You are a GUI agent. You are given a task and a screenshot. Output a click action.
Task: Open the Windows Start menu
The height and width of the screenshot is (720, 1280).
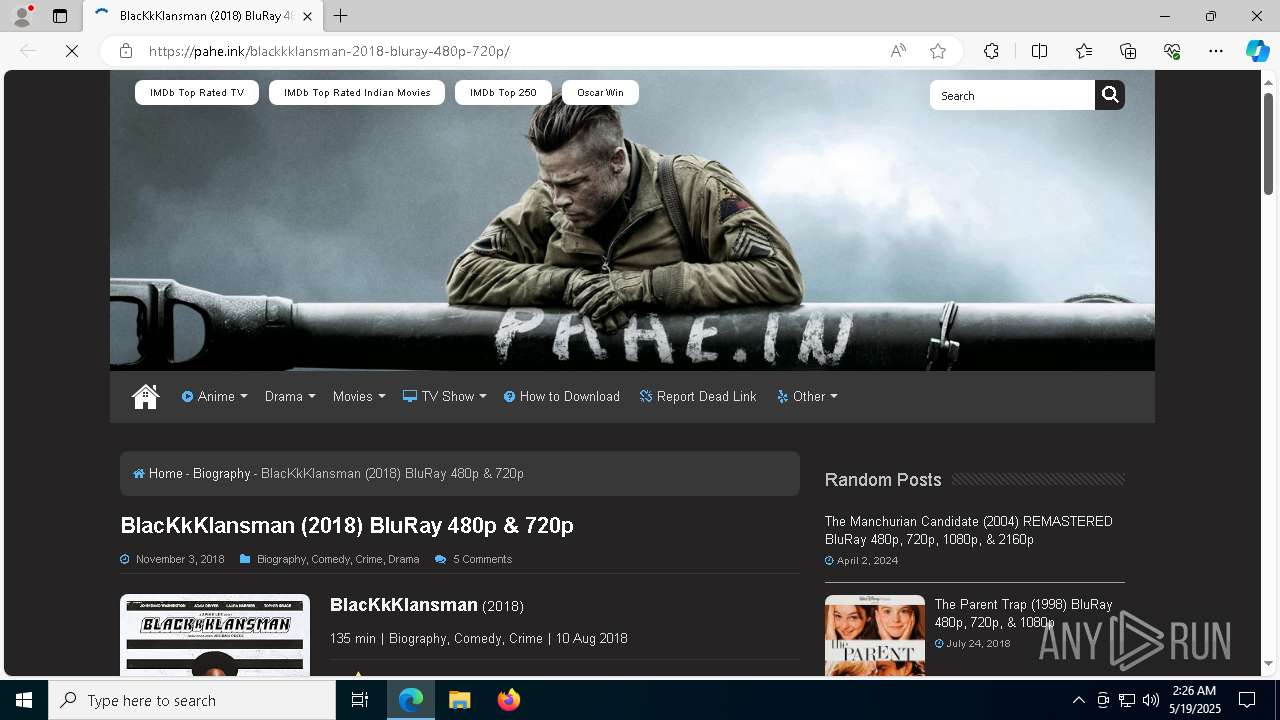click(24, 700)
